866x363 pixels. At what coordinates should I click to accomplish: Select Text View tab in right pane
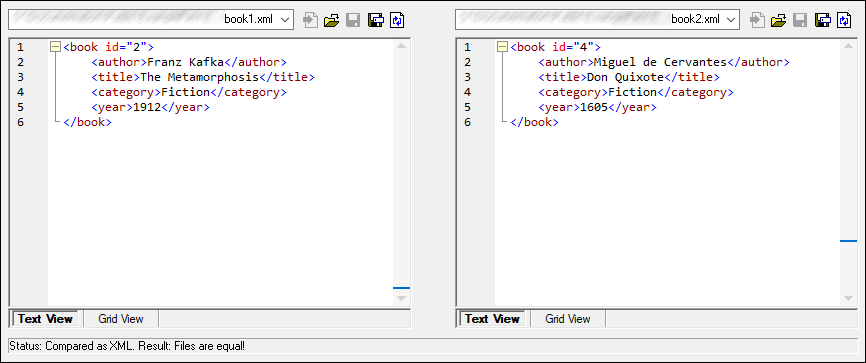pos(492,319)
